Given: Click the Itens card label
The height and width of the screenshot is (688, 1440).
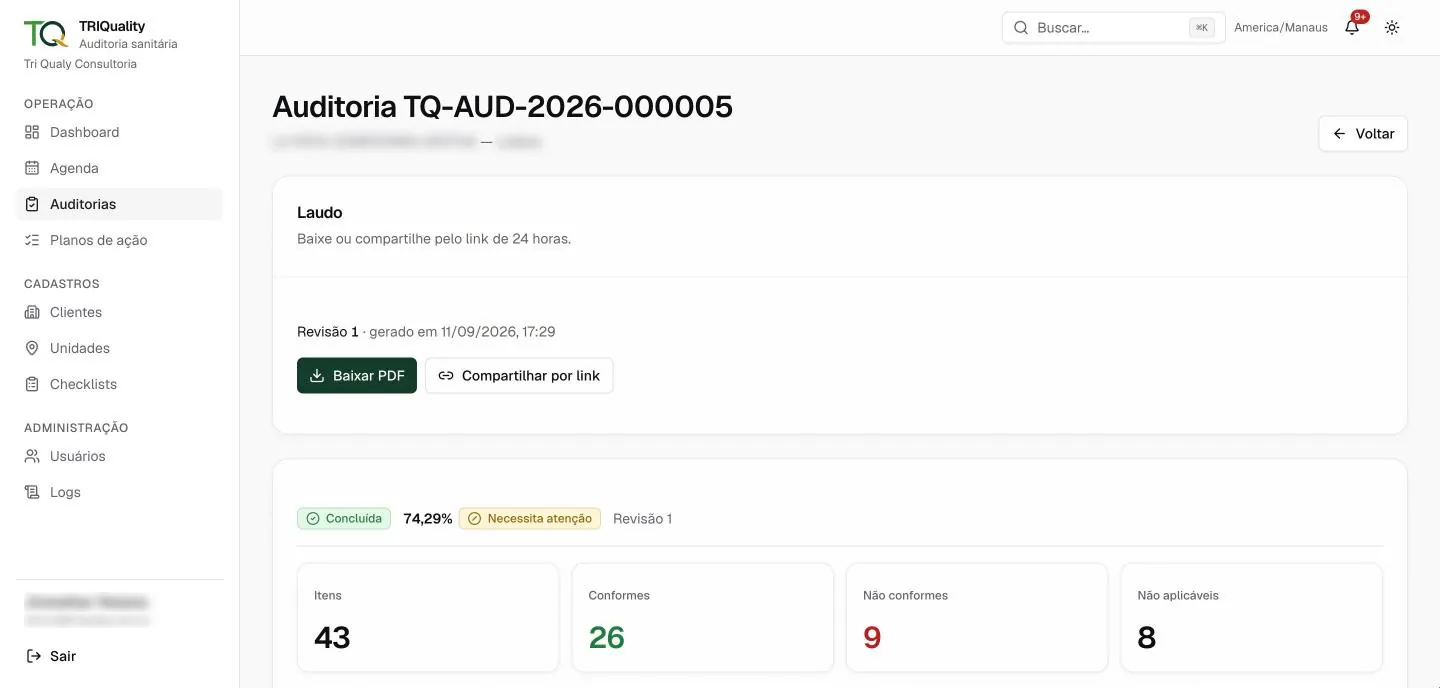Looking at the screenshot, I should tap(328, 595).
